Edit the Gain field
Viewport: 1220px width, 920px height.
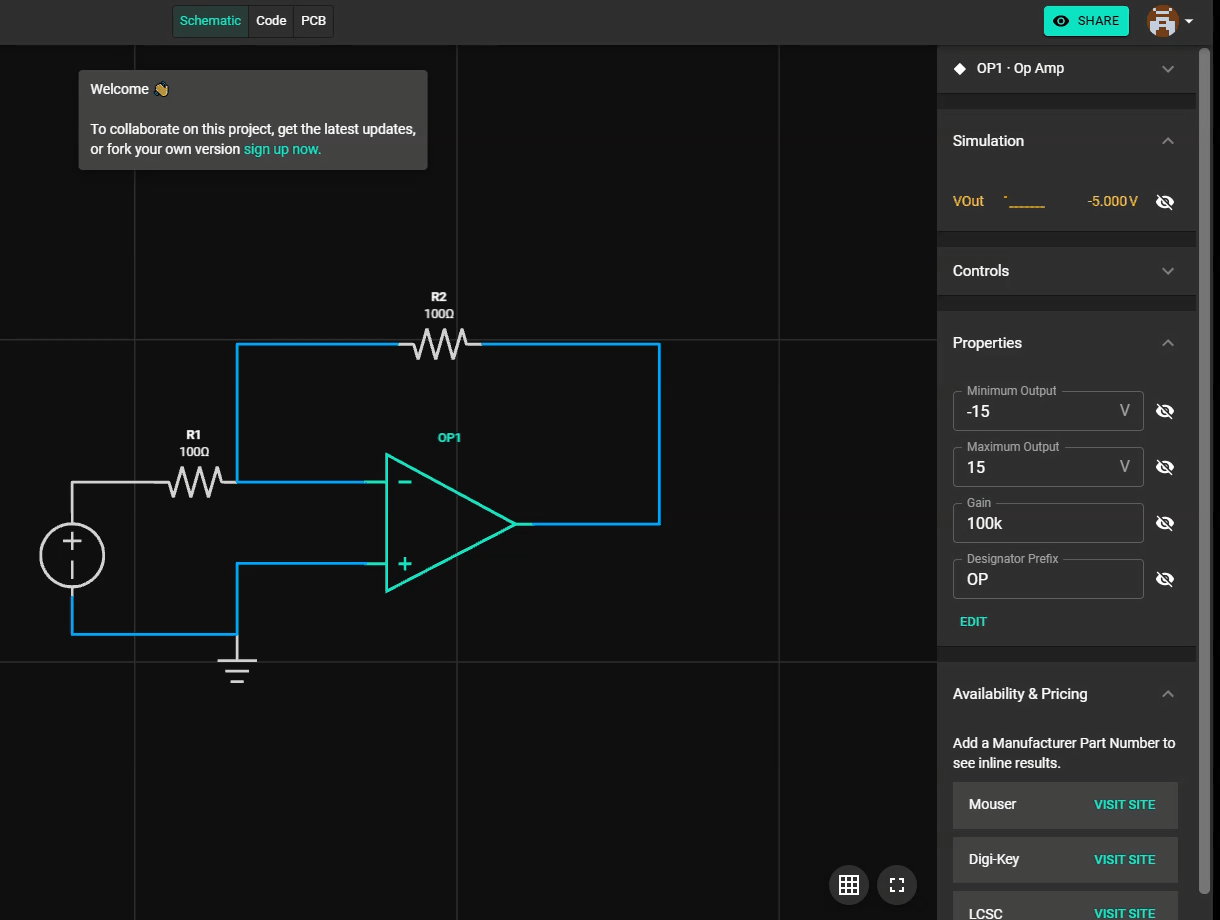click(x=1048, y=523)
